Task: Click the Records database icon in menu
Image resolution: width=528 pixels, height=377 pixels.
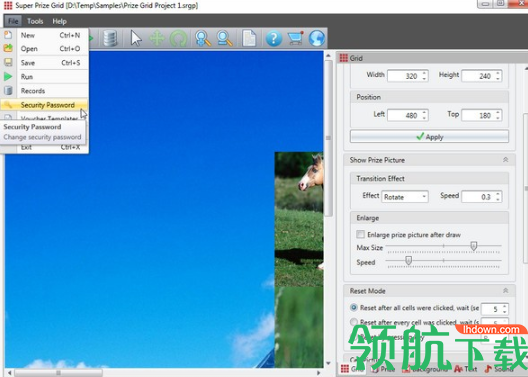Action: click(8, 91)
